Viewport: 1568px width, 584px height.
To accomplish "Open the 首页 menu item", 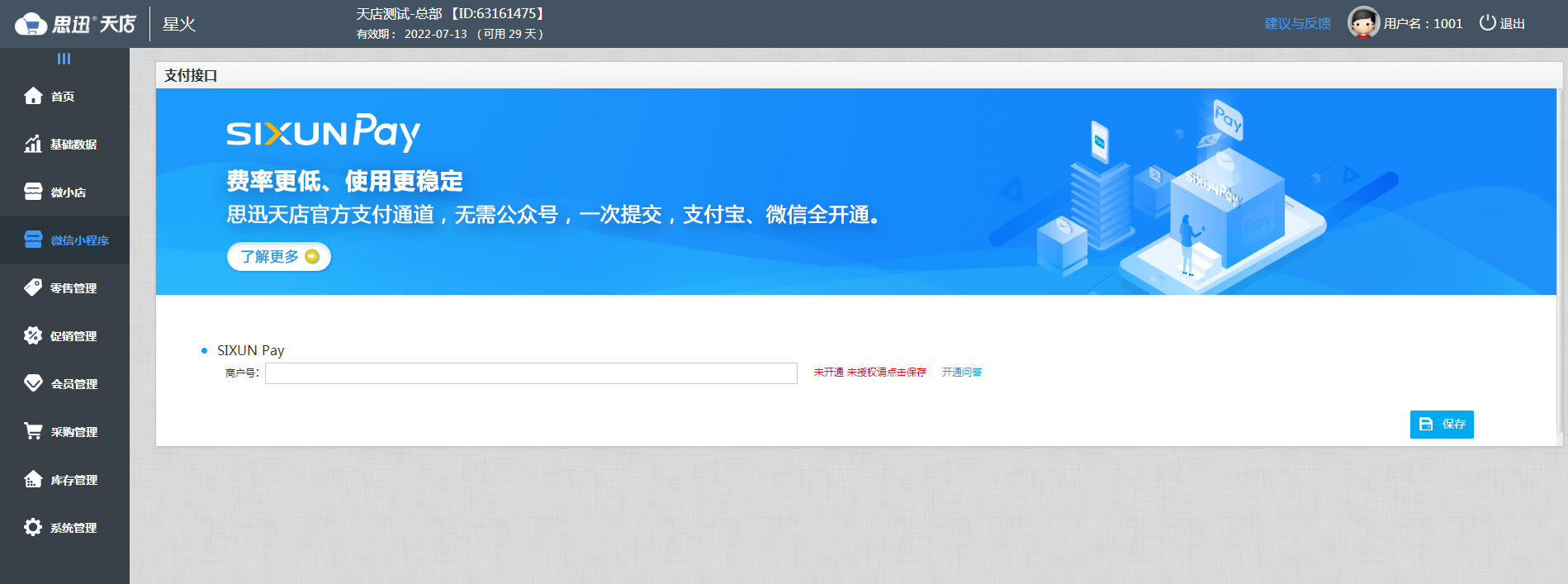I will pyautogui.click(x=64, y=96).
